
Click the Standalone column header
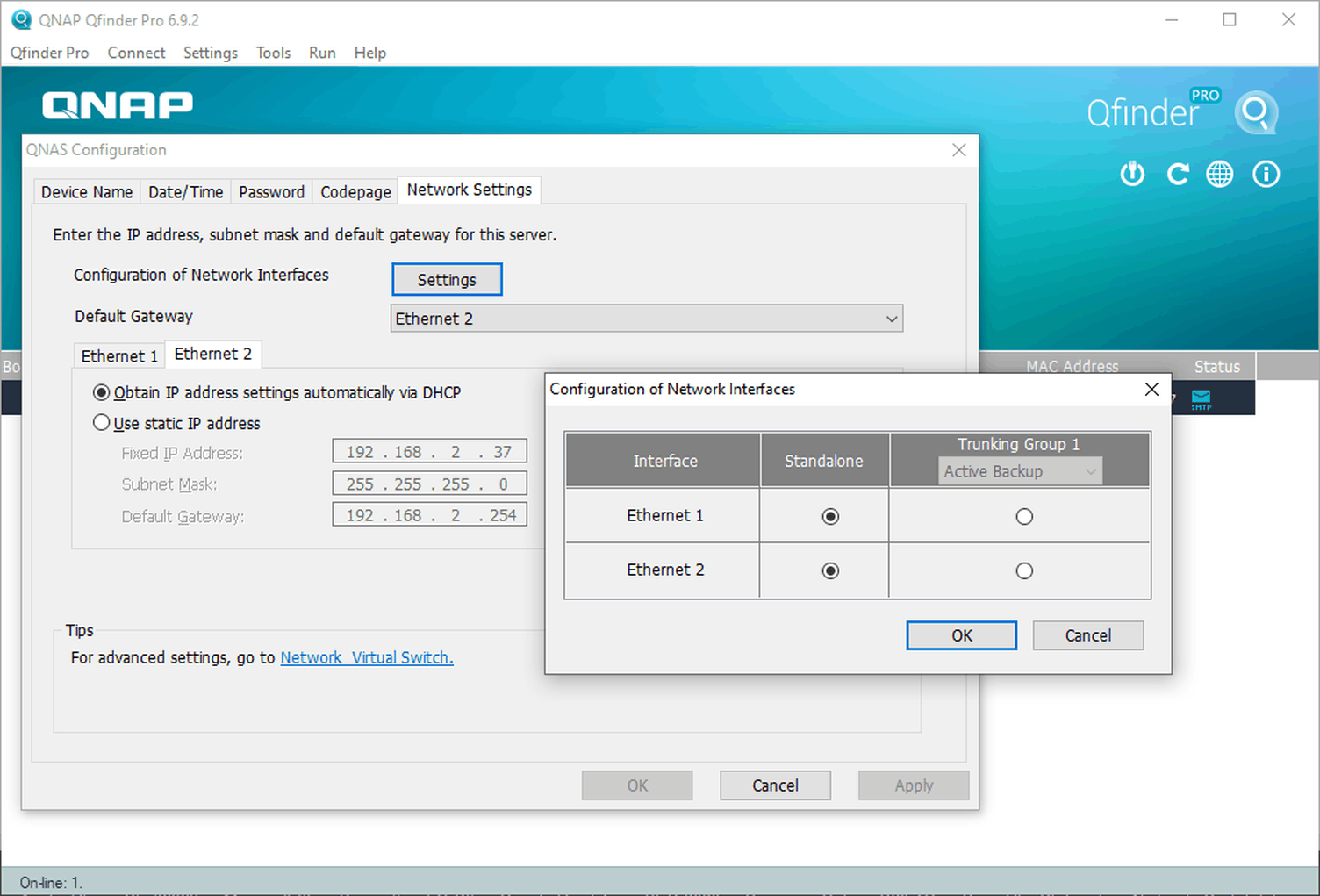[x=824, y=461]
